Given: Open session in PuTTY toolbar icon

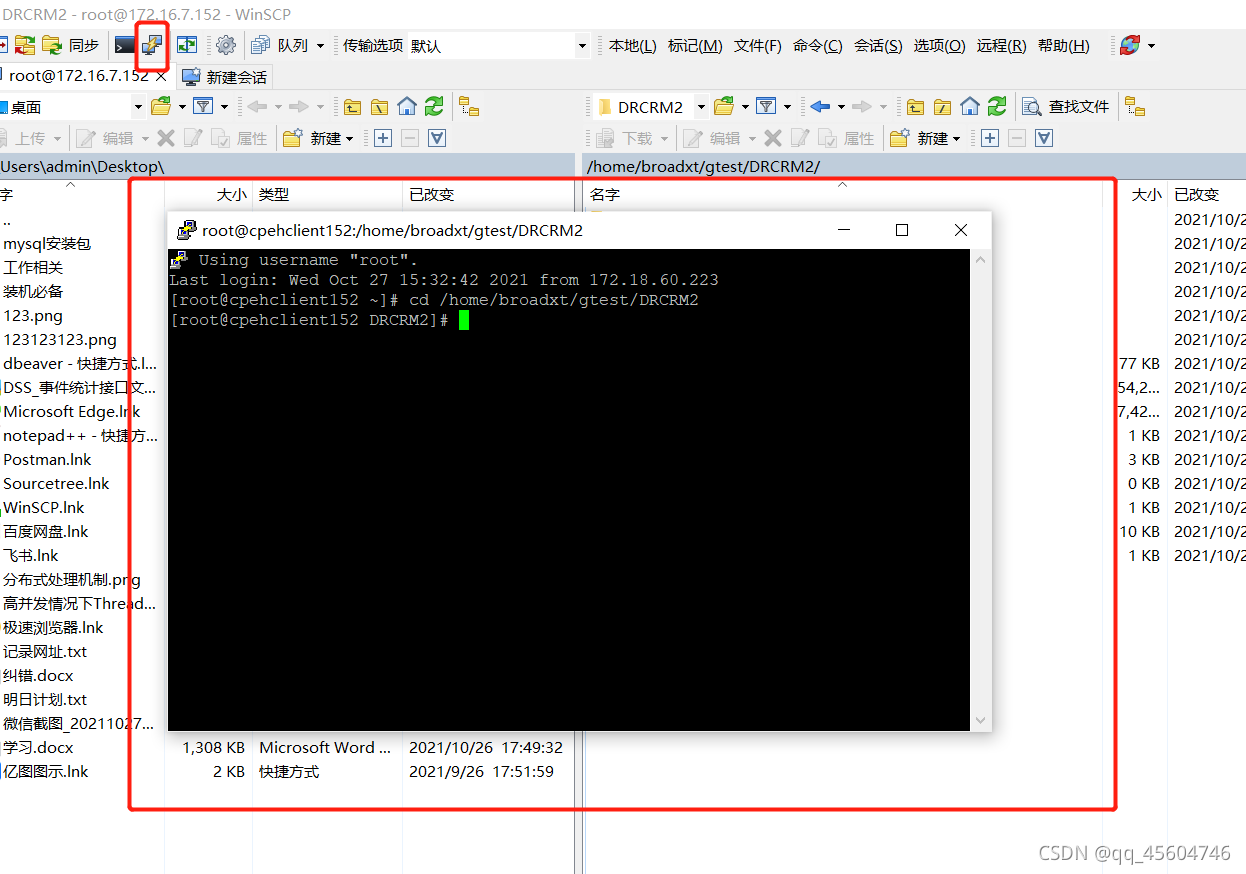Looking at the screenshot, I should (152, 45).
